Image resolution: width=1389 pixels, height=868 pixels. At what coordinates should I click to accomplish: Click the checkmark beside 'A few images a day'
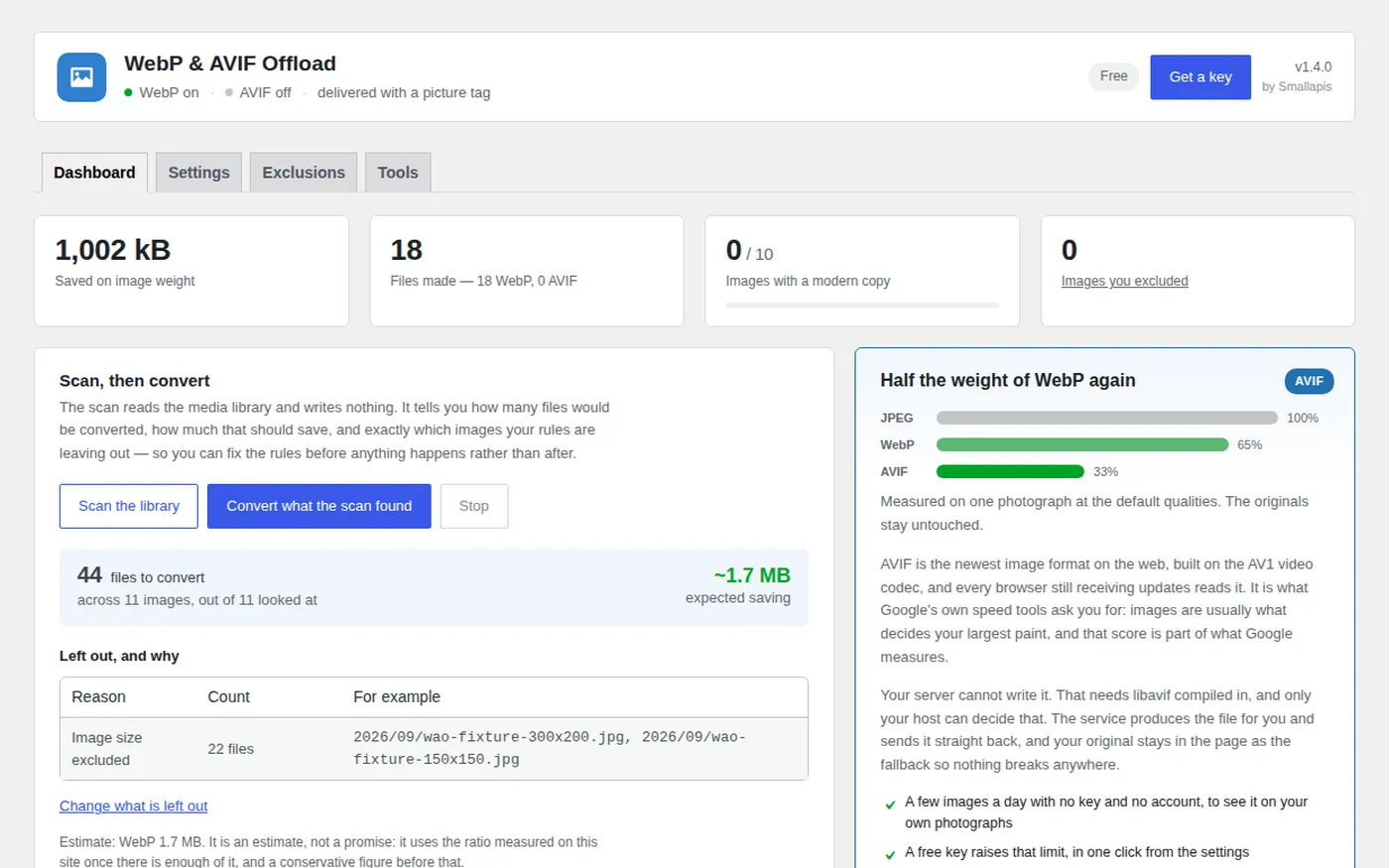pos(890,805)
